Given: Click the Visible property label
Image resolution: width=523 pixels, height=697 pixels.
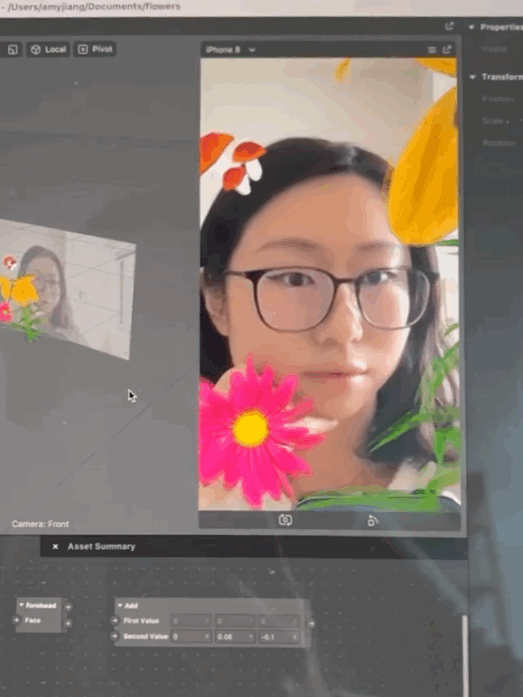Looking at the screenshot, I should point(494,49).
